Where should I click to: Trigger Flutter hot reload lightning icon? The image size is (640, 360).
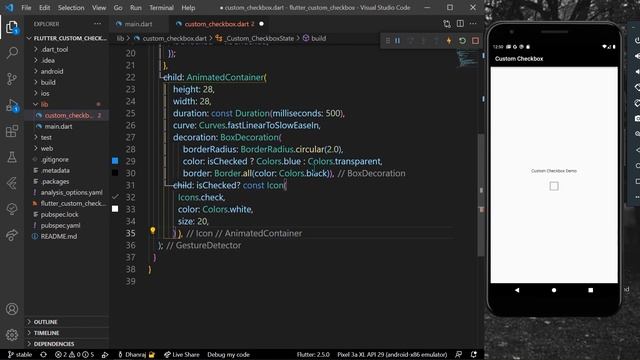pos(449,41)
